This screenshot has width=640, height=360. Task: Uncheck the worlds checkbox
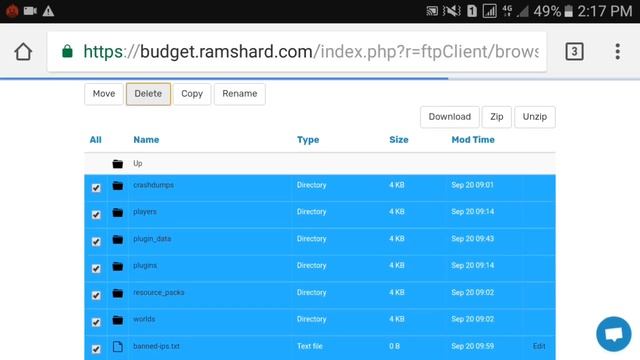[x=96, y=322]
